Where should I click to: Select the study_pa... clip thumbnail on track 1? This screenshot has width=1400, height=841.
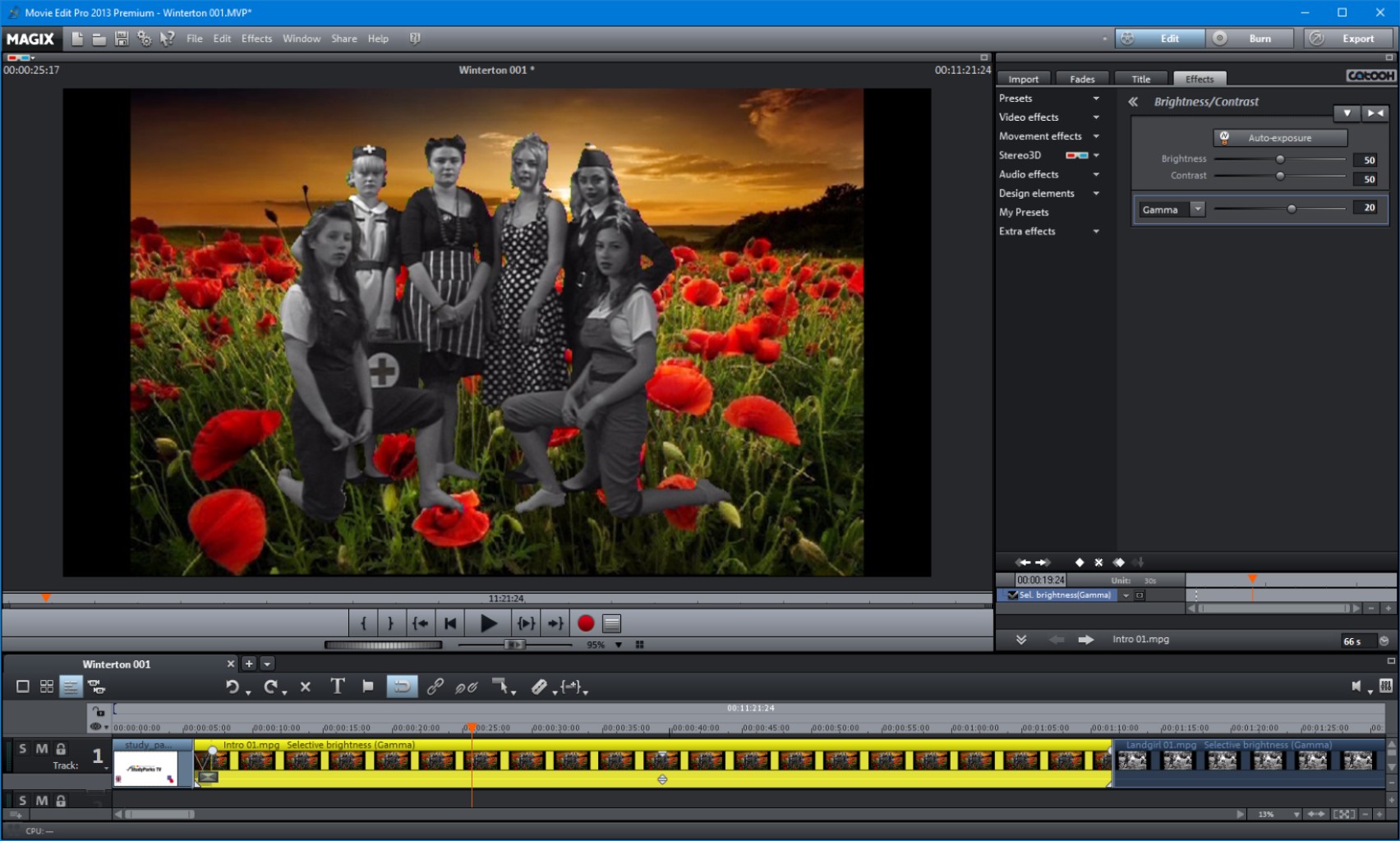[x=145, y=770]
